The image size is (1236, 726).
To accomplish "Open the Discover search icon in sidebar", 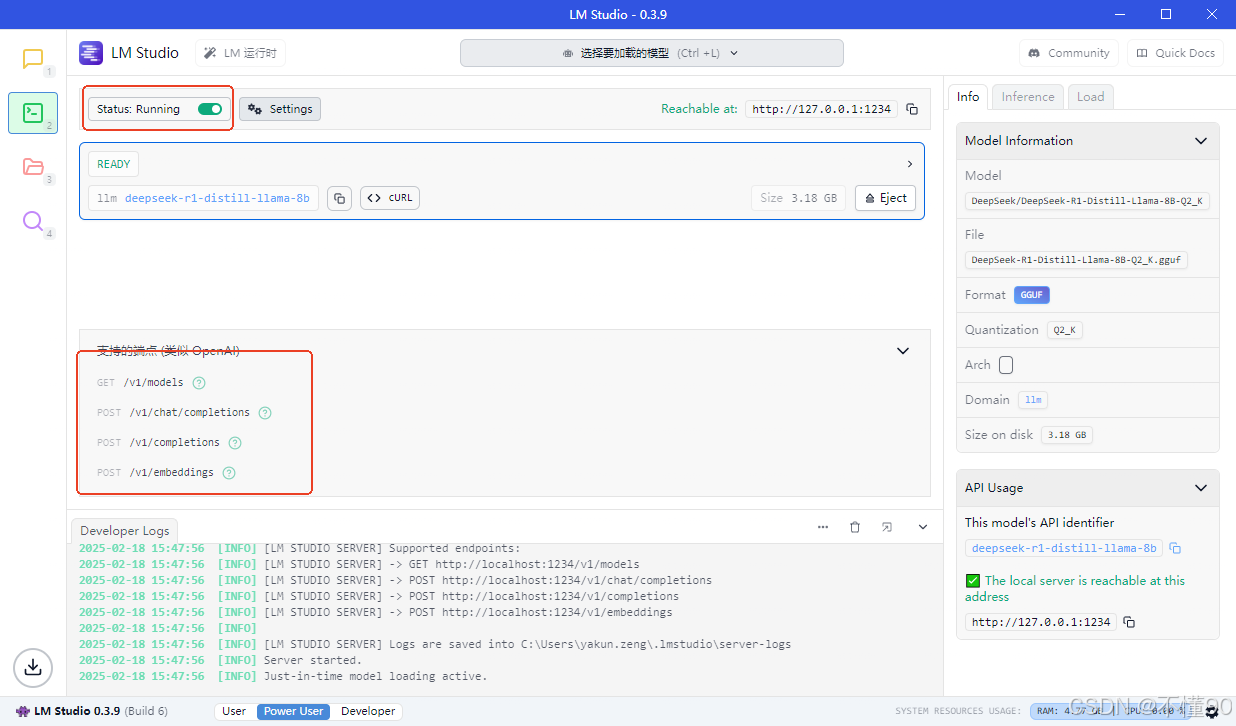I will [33, 221].
